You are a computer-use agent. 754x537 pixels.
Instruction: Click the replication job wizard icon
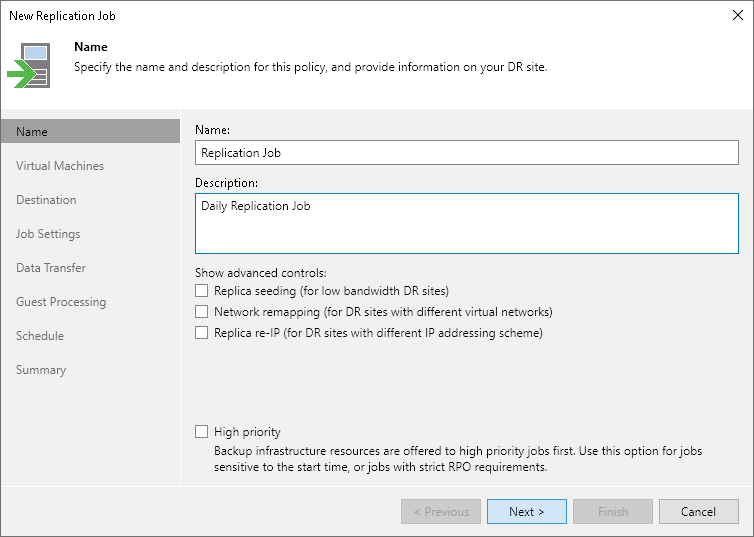point(29,65)
